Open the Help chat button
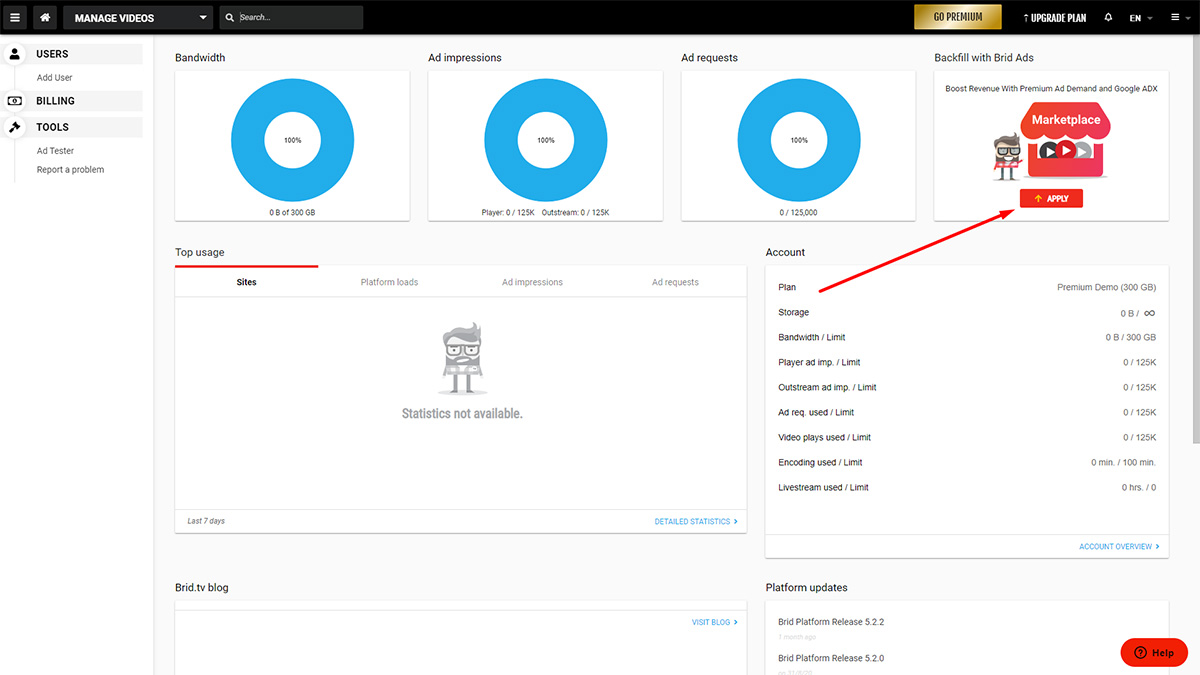The image size is (1200, 675). coord(1154,652)
